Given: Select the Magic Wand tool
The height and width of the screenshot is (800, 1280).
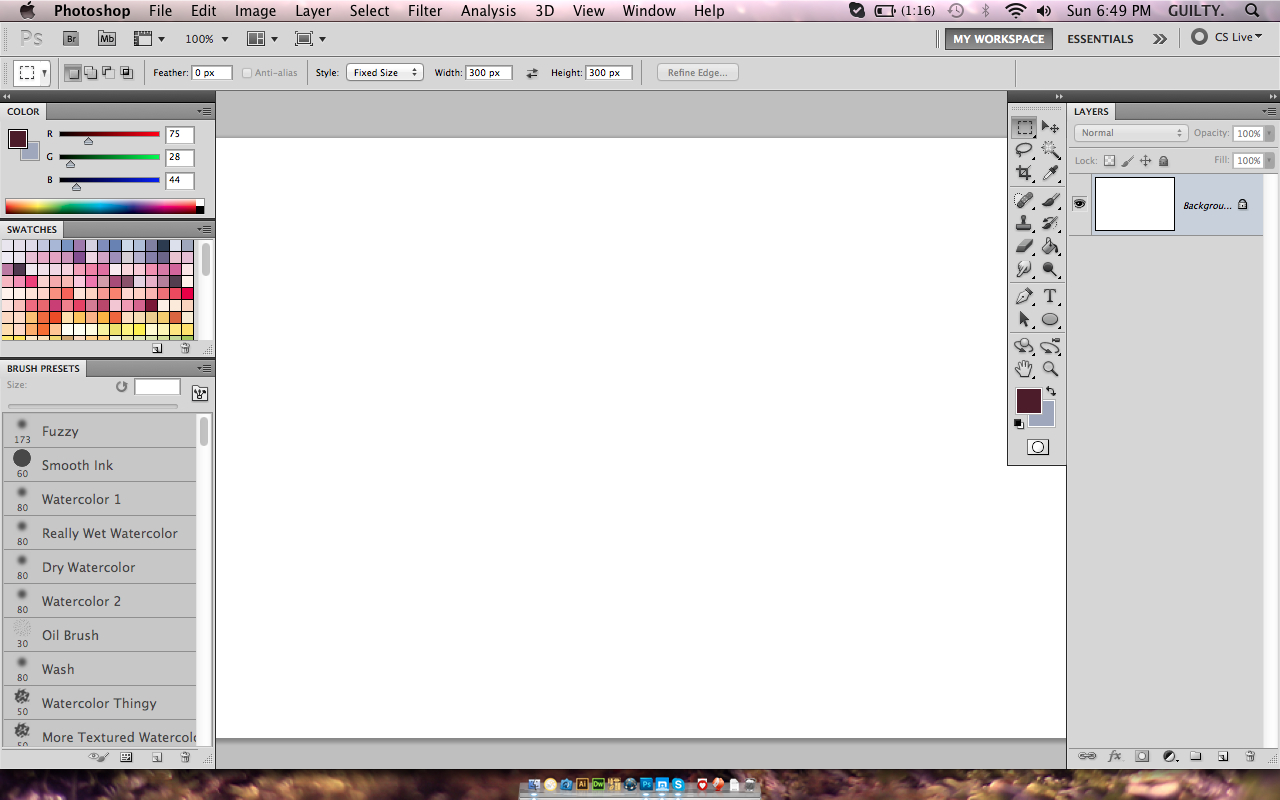Looking at the screenshot, I should tap(1050, 150).
